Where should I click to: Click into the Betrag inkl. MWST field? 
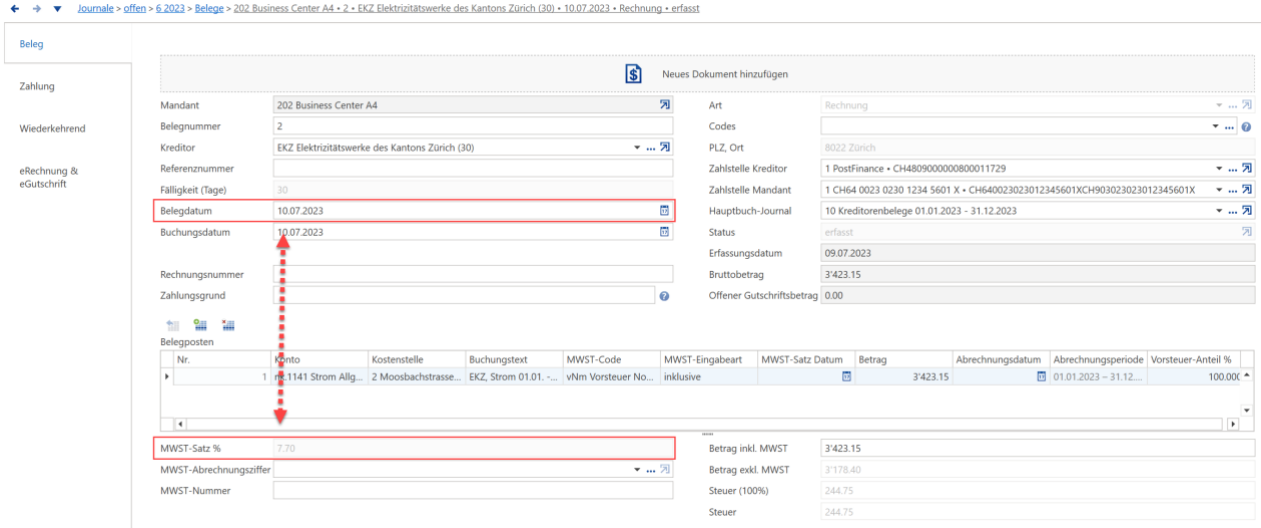pos(1037,449)
